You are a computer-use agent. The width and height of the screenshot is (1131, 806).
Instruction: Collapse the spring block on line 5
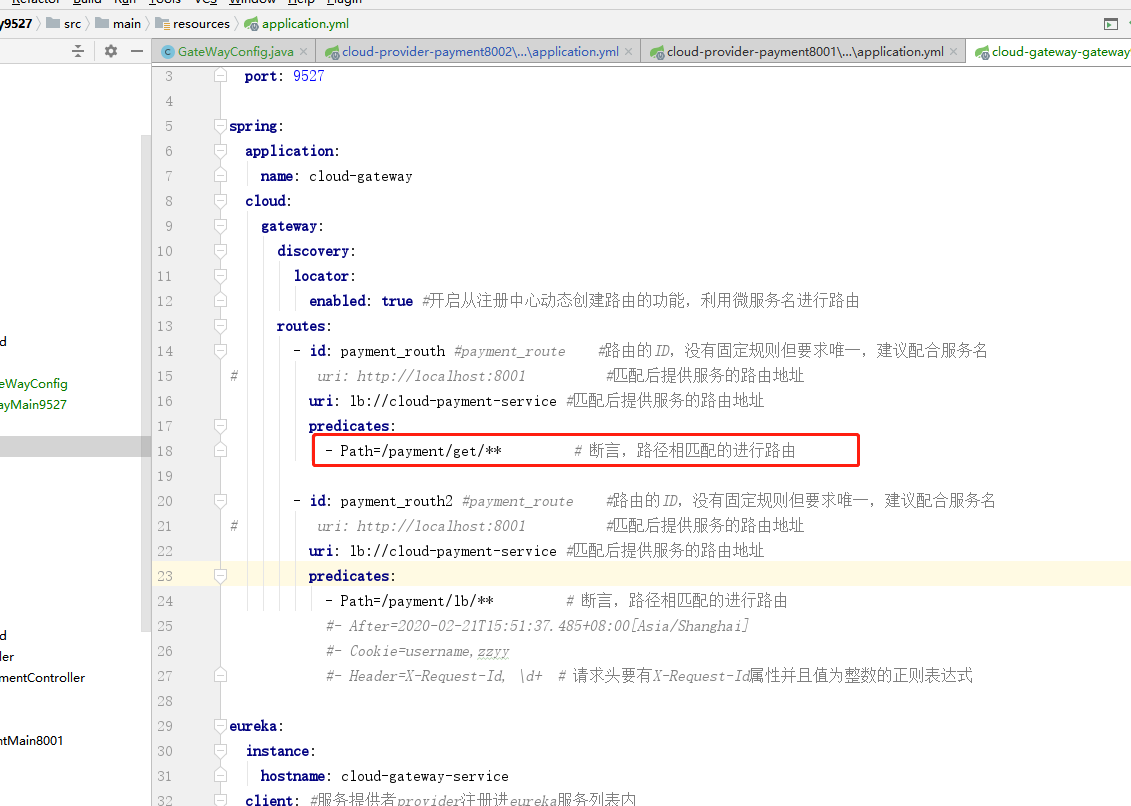click(221, 126)
